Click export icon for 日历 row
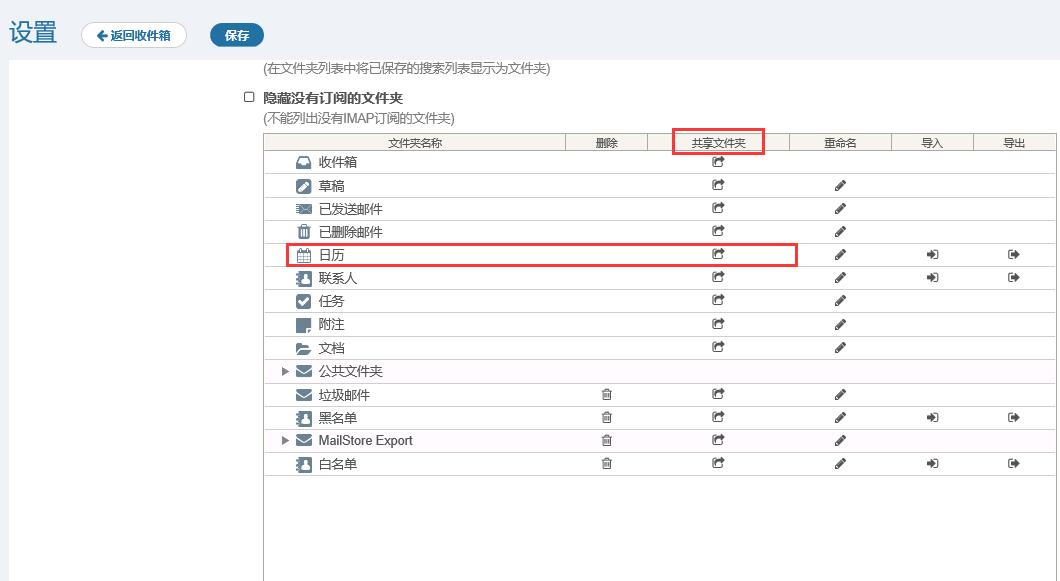Image resolution: width=1060 pixels, height=581 pixels. pyautogui.click(x=1013, y=255)
